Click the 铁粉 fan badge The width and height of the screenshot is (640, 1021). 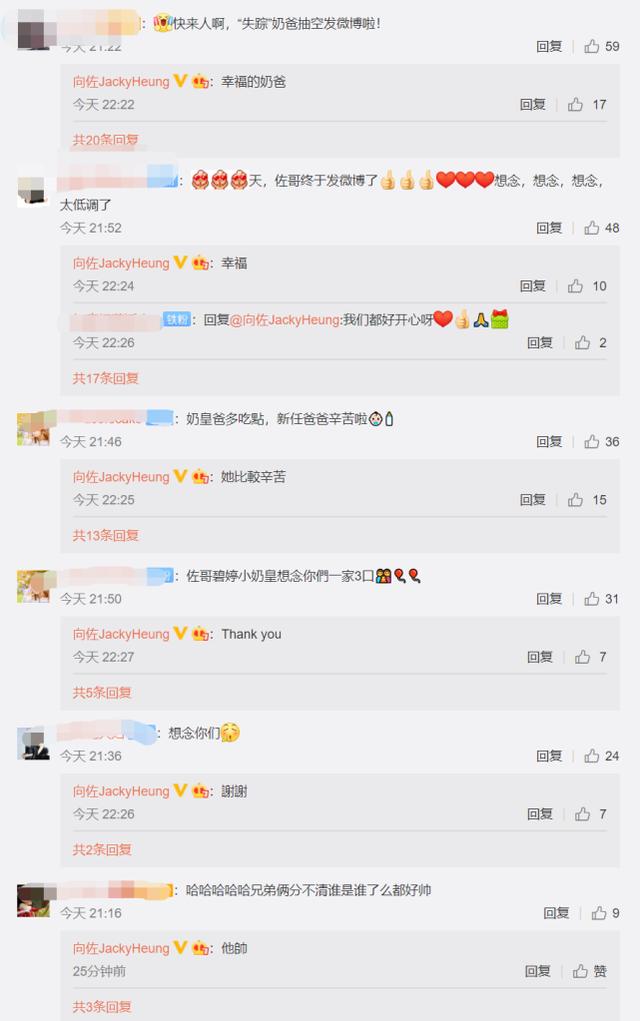click(x=176, y=320)
